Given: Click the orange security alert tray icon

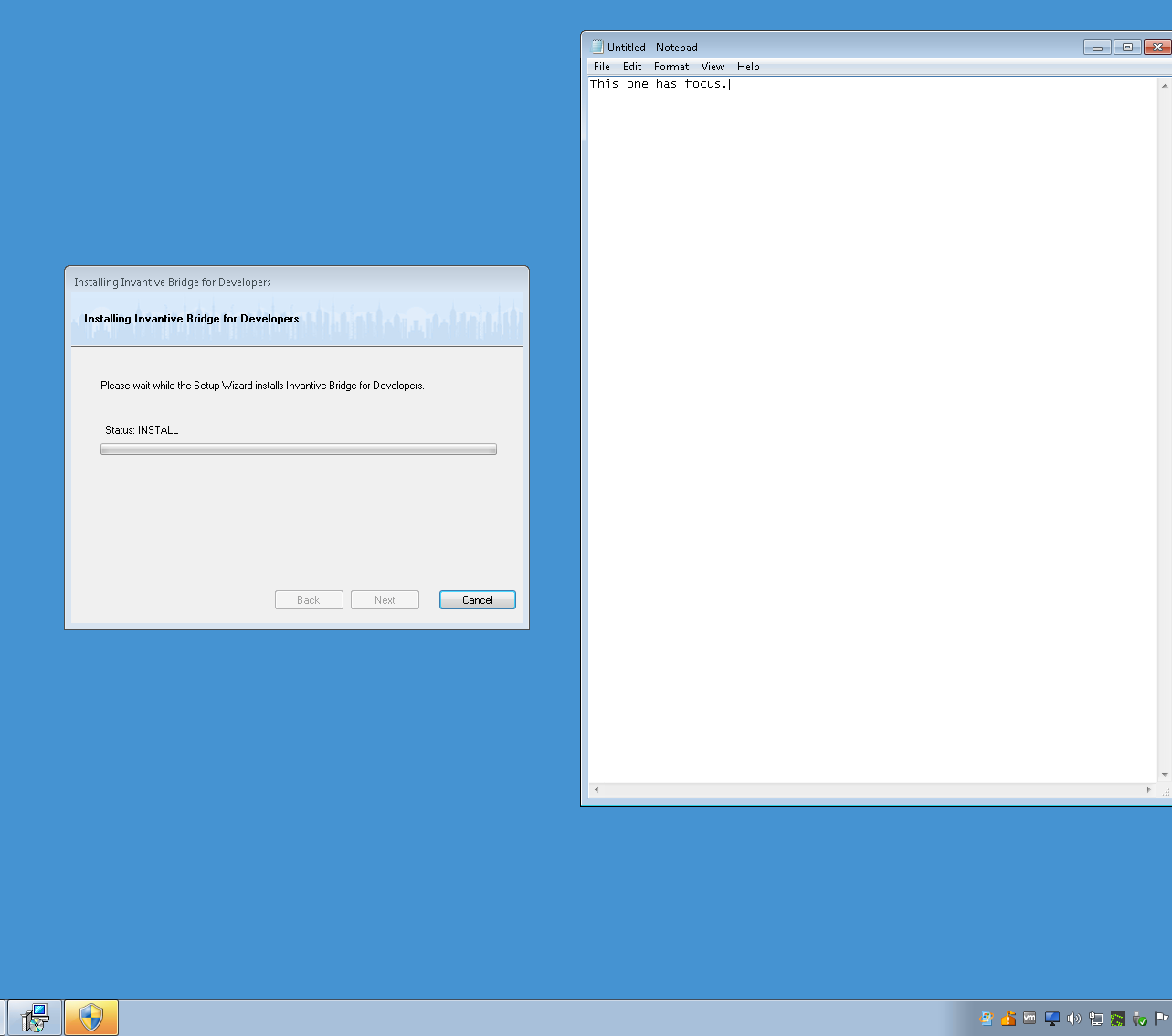Looking at the screenshot, I should 1008,1018.
